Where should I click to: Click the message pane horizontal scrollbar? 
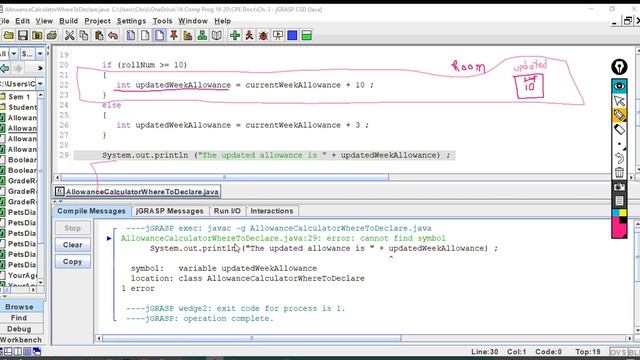click(251, 338)
